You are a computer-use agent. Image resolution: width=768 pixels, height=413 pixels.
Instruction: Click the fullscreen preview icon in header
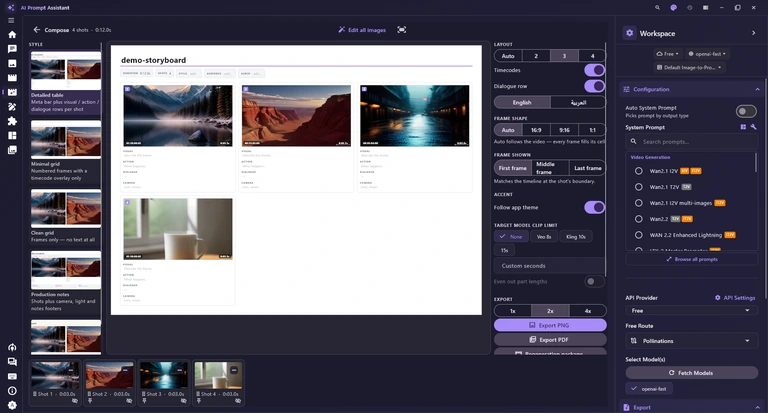402,30
